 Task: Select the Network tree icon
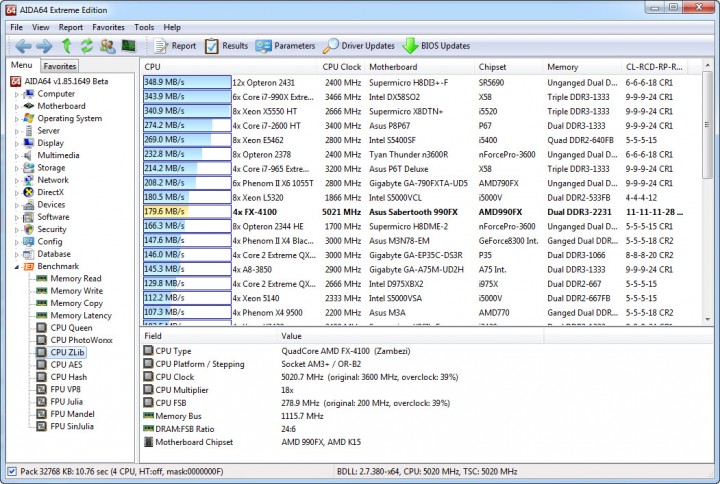[x=29, y=180]
